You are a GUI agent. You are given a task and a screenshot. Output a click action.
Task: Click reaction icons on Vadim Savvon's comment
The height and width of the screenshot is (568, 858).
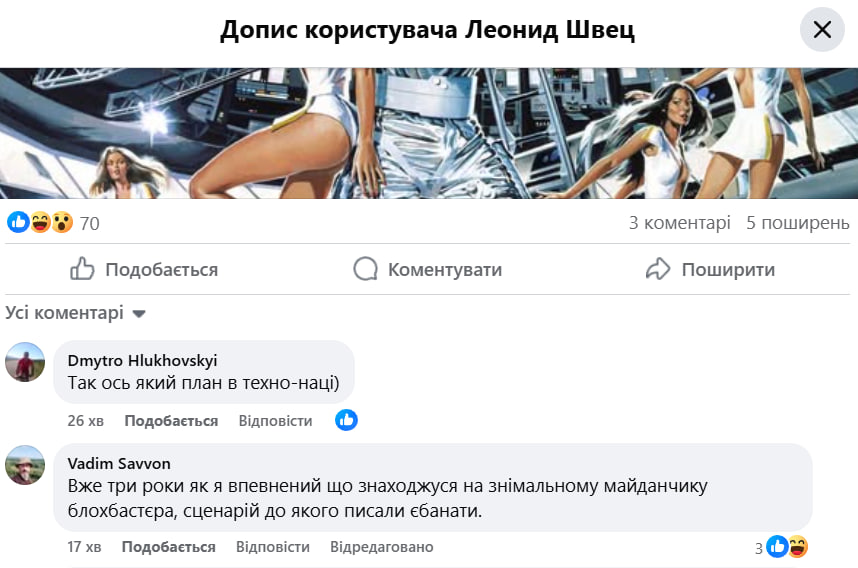click(787, 547)
